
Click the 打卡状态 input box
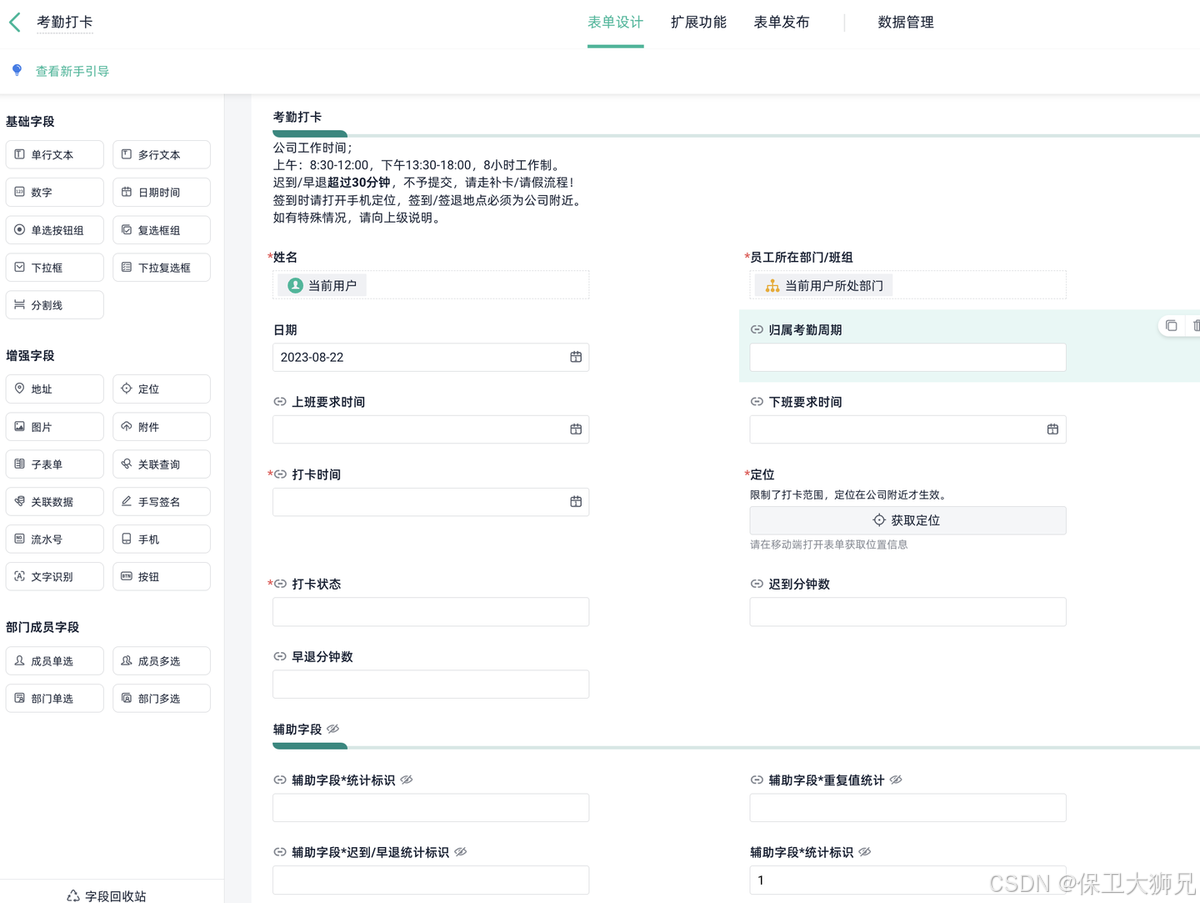[x=431, y=612]
